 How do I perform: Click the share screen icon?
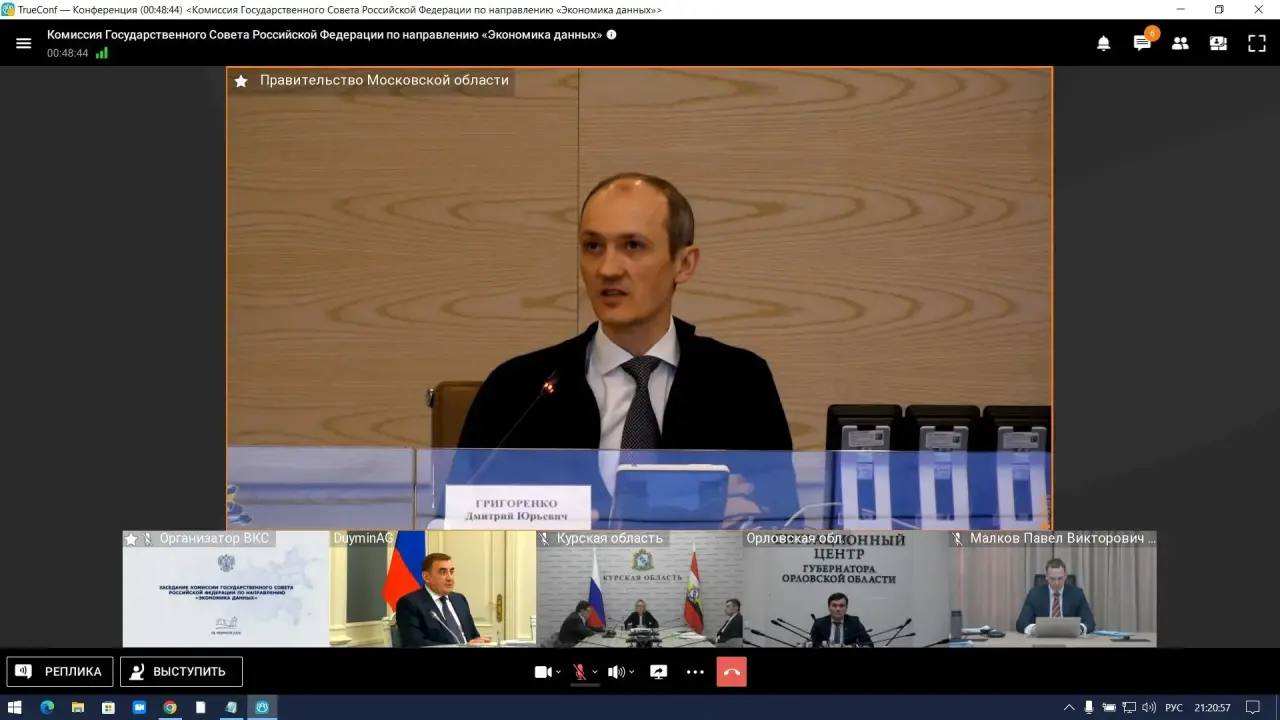[x=658, y=672]
